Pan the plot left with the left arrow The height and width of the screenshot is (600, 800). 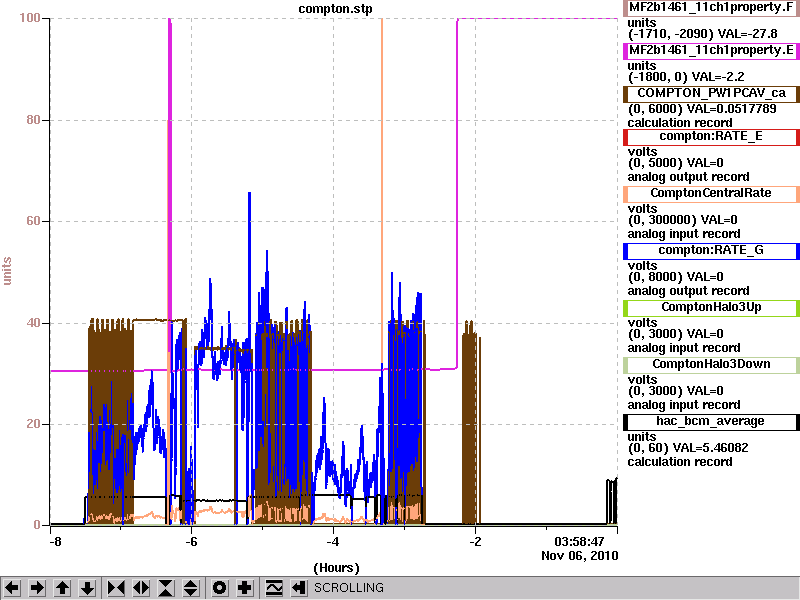[x=12, y=588]
